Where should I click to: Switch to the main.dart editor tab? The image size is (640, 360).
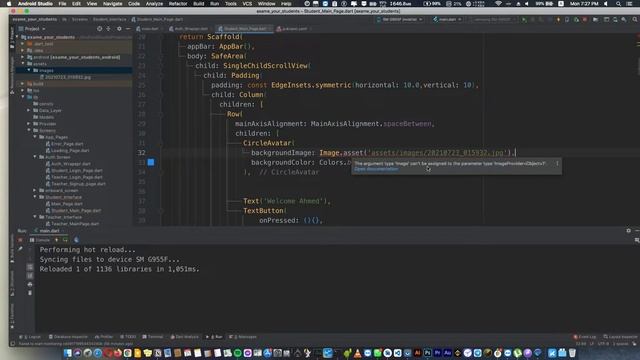[148, 29]
